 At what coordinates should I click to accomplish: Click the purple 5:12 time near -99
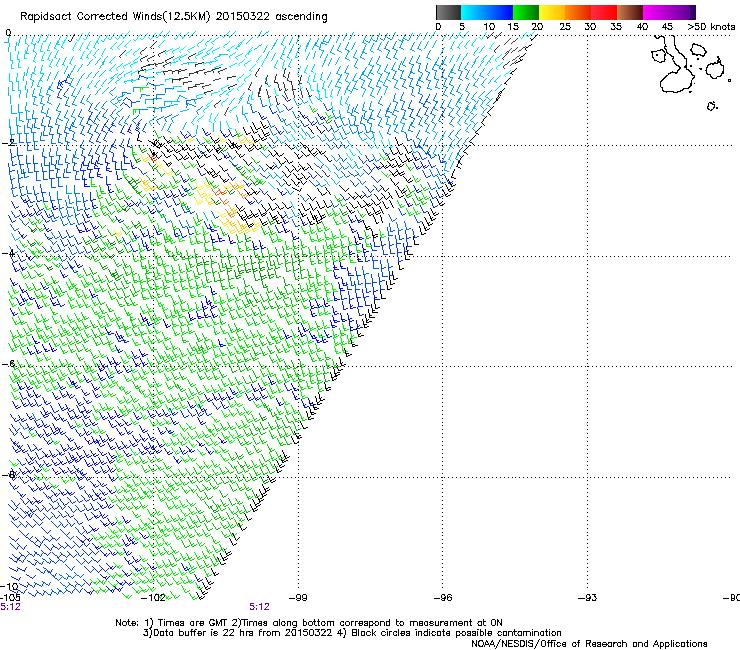click(x=260, y=607)
